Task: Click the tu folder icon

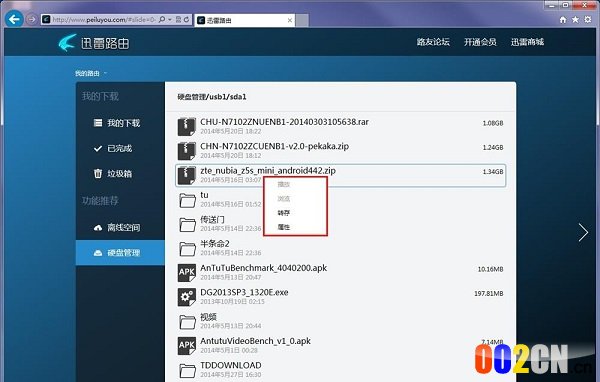Action: pos(188,200)
